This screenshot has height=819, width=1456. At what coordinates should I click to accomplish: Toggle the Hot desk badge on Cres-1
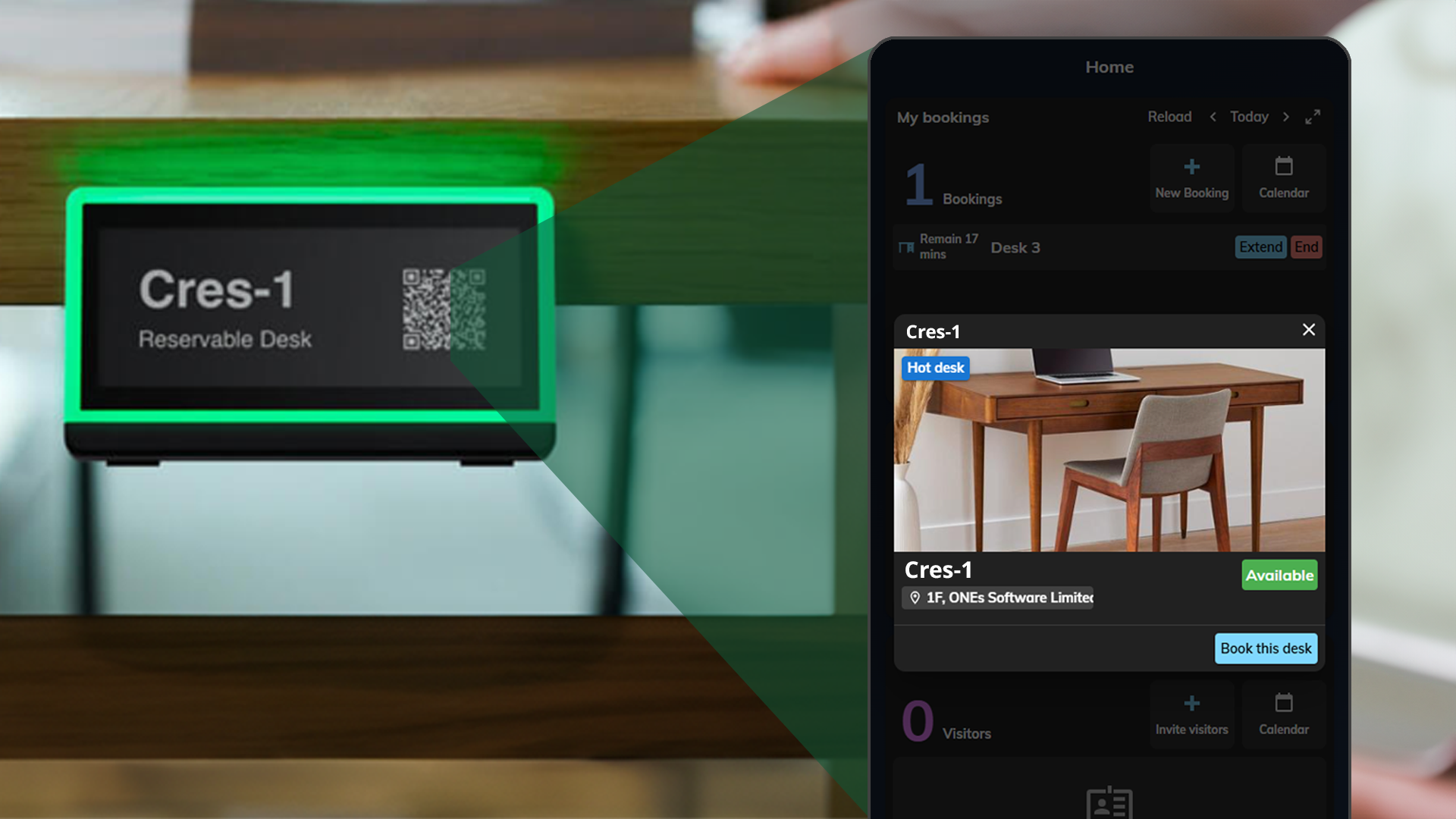click(935, 368)
